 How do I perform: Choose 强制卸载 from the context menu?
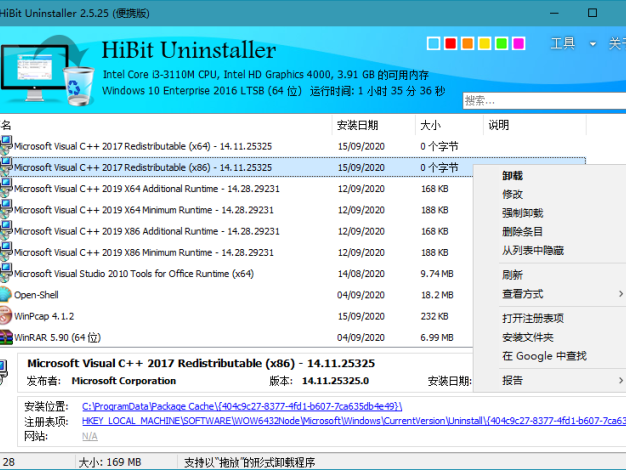tap(523, 213)
